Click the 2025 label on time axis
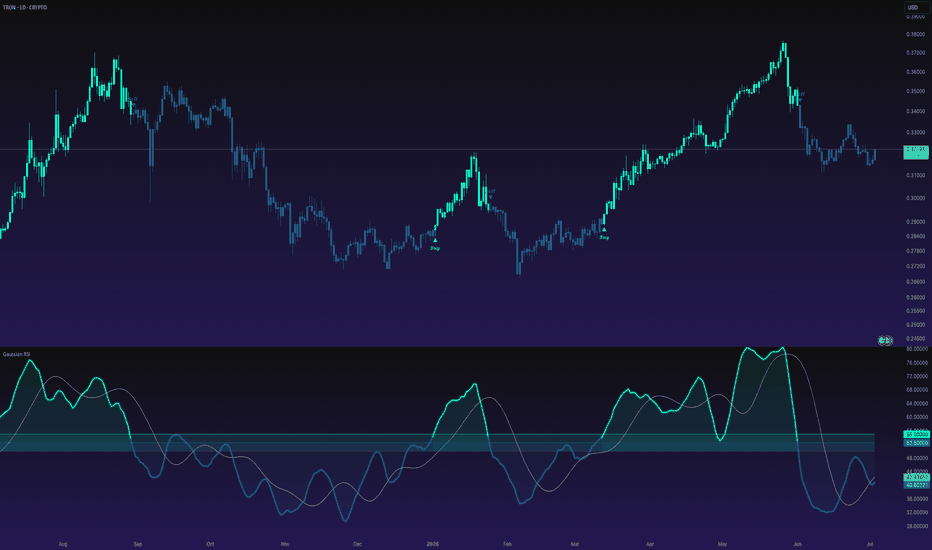The width and height of the screenshot is (932, 550). [433, 544]
